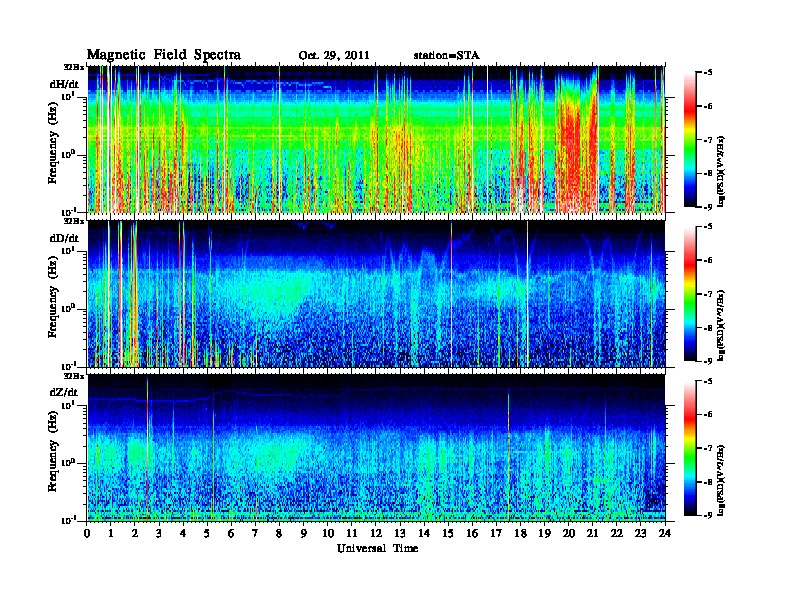
Task: Select the dD/dt panel label
Action: pos(64,238)
